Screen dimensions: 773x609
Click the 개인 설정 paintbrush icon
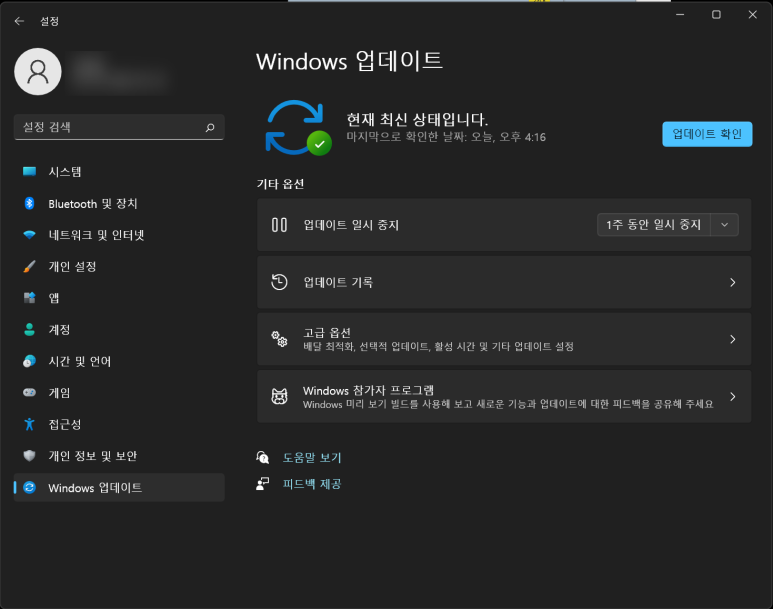[x=30, y=266]
